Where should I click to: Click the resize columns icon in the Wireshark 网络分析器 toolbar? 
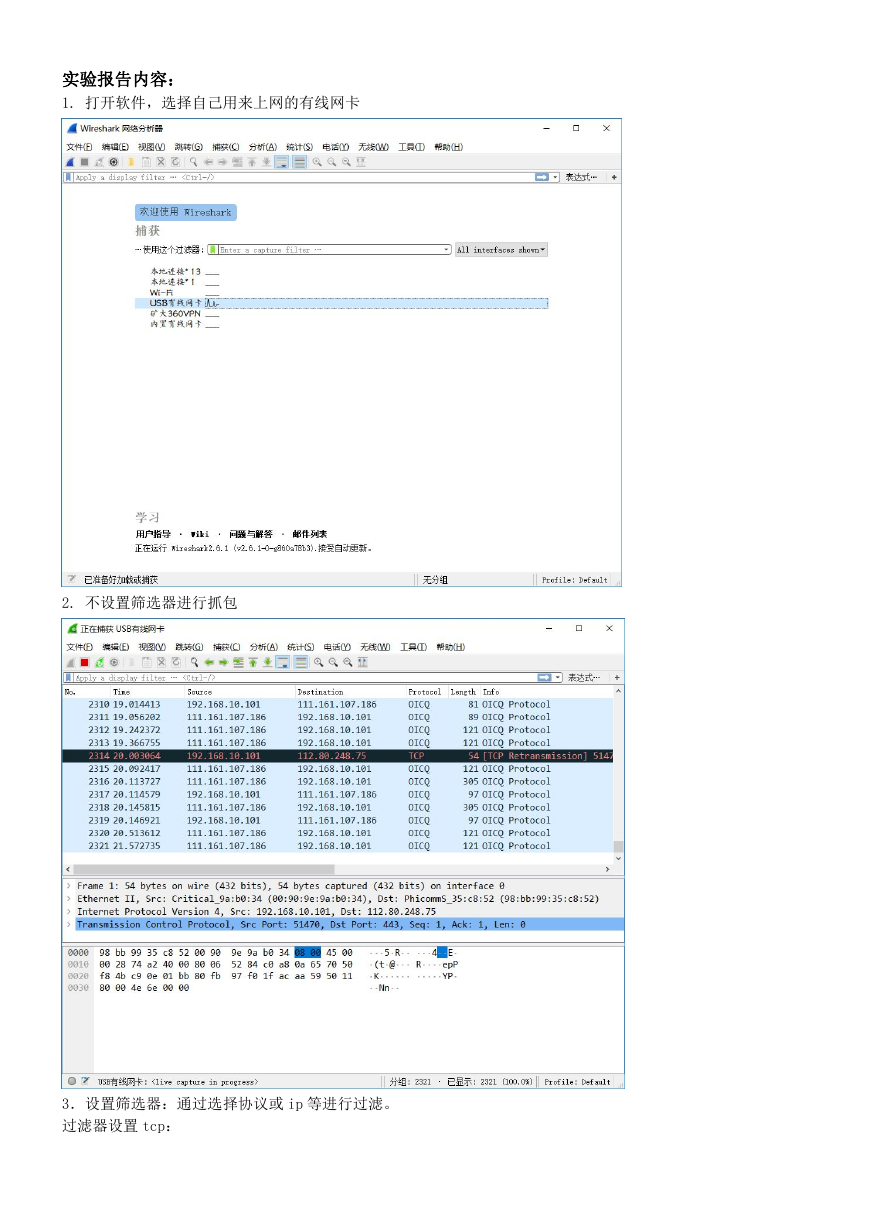[x=361, y=162]
